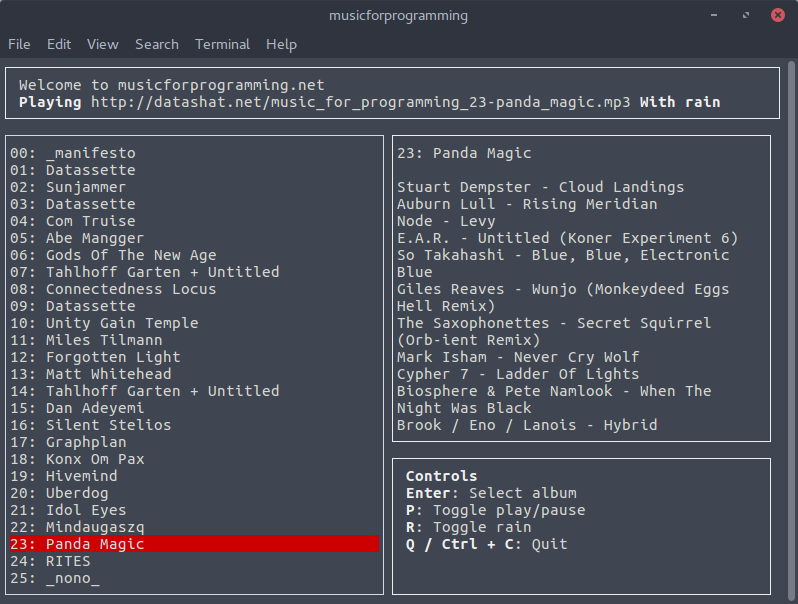Click 'P: Toggle play/pause' hint
Viewport: 798px width, 604px height.
[x=496, y=510]
